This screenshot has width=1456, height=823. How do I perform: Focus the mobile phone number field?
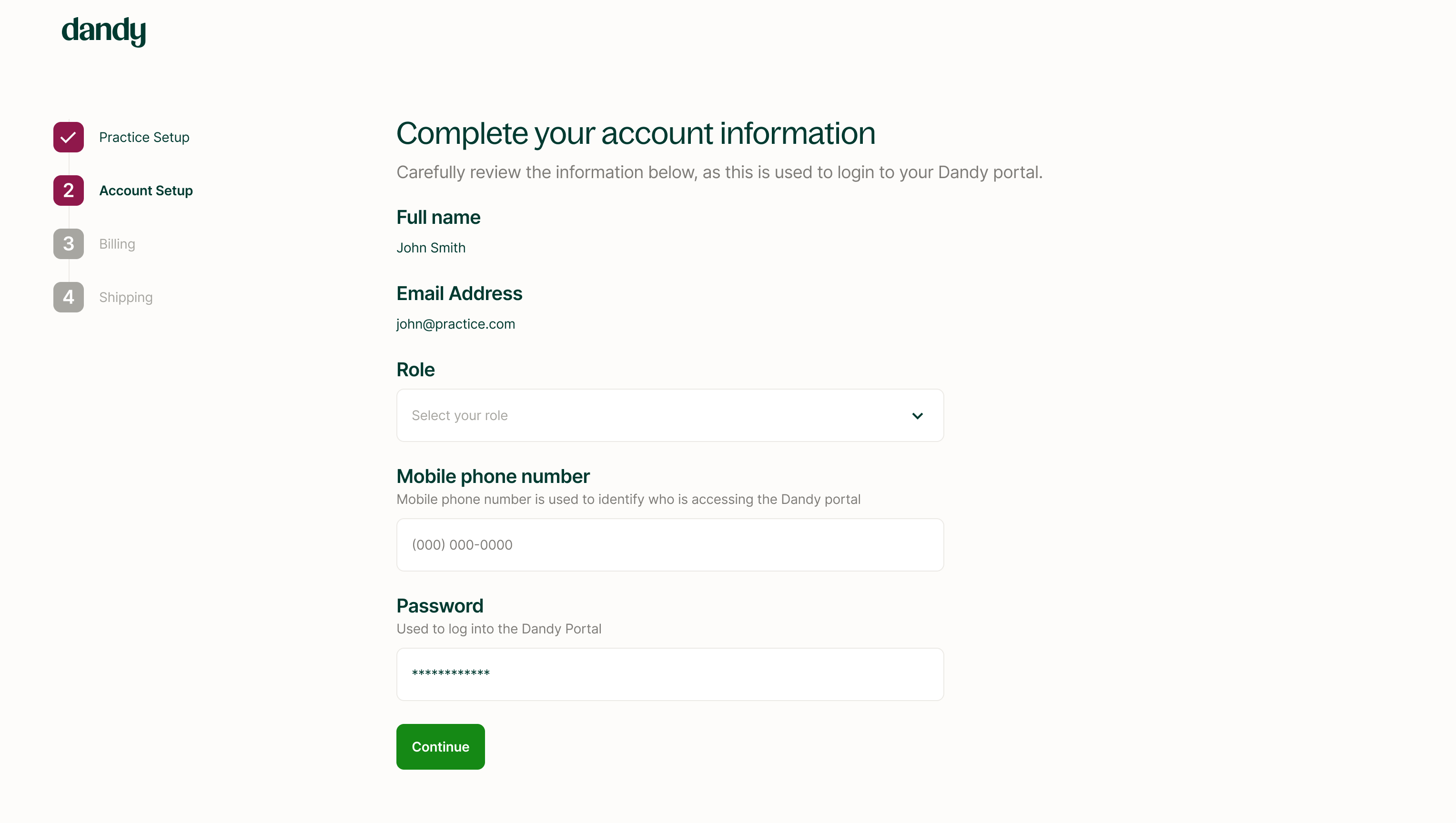(x=669, y=545)
